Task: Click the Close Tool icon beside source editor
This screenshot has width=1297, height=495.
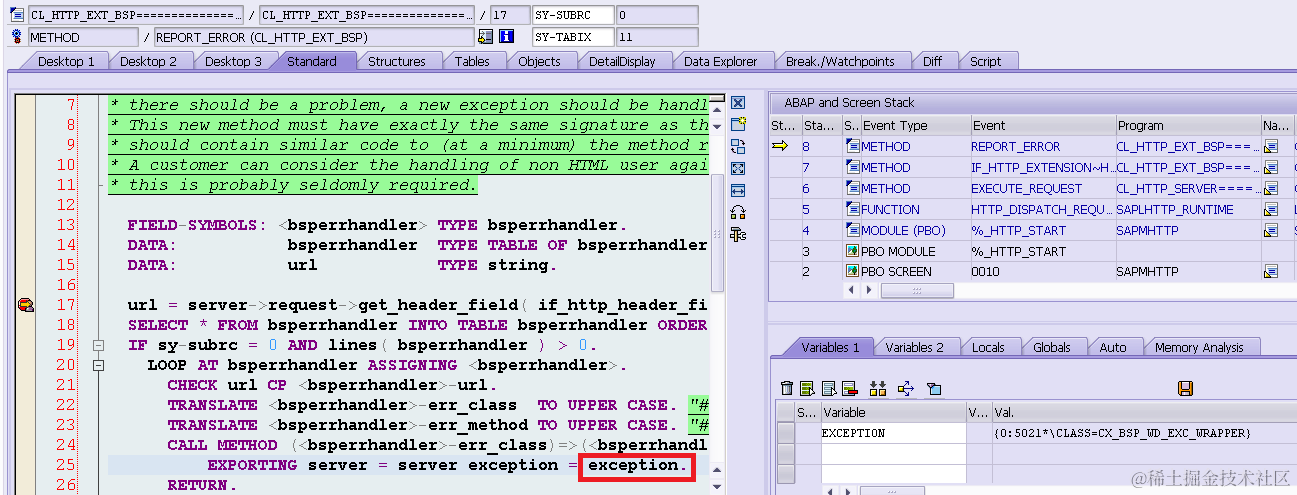Action: coord(738,103)
